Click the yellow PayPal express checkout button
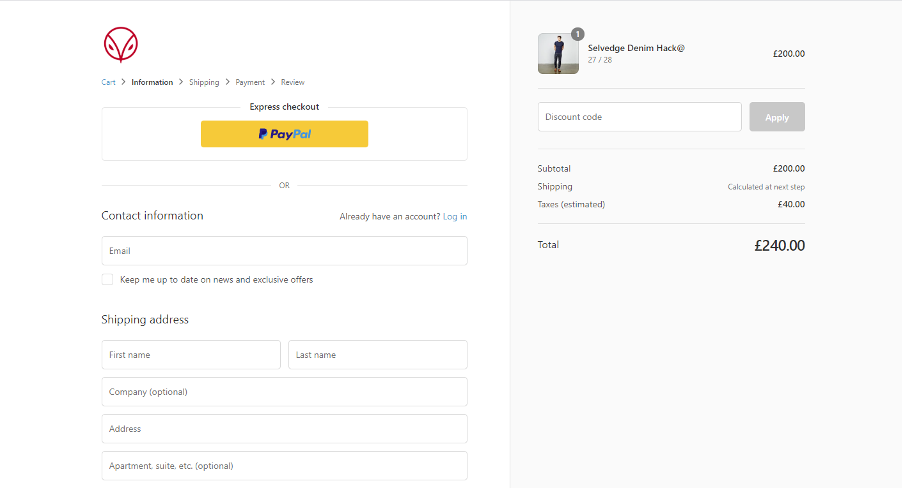The image size is (902, 488). coord(284,134)
